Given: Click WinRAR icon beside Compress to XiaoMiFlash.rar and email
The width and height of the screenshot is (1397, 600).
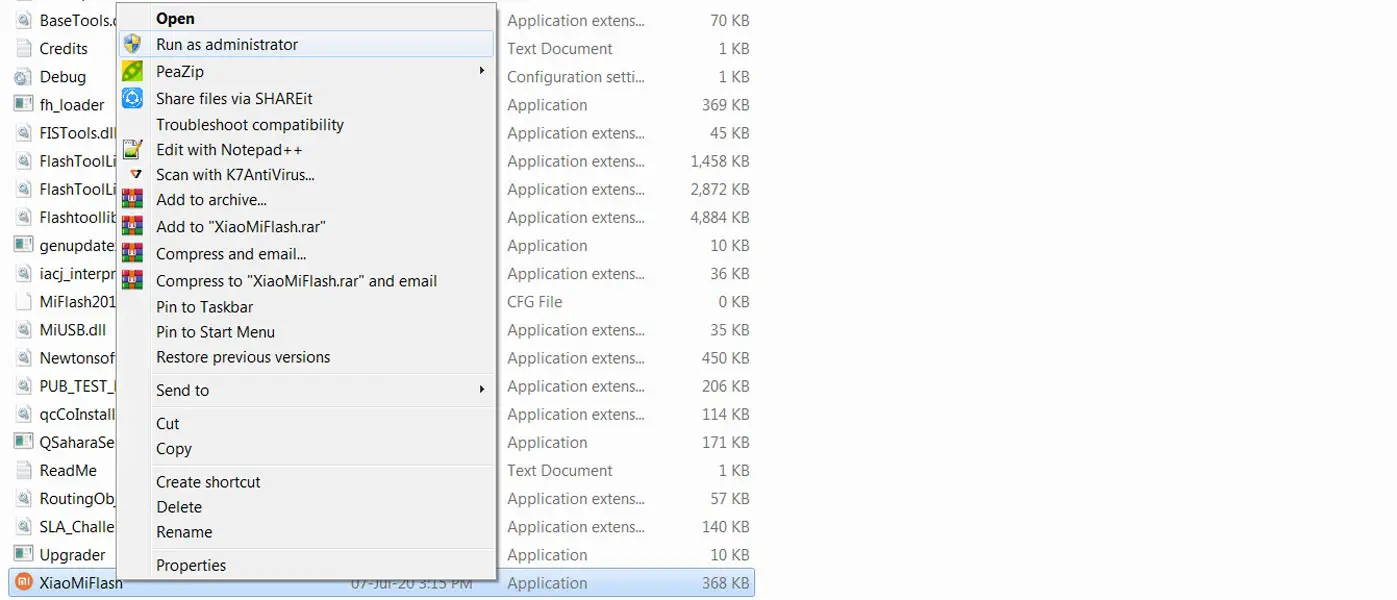Looking at the screenshot, I should (132, 280).
